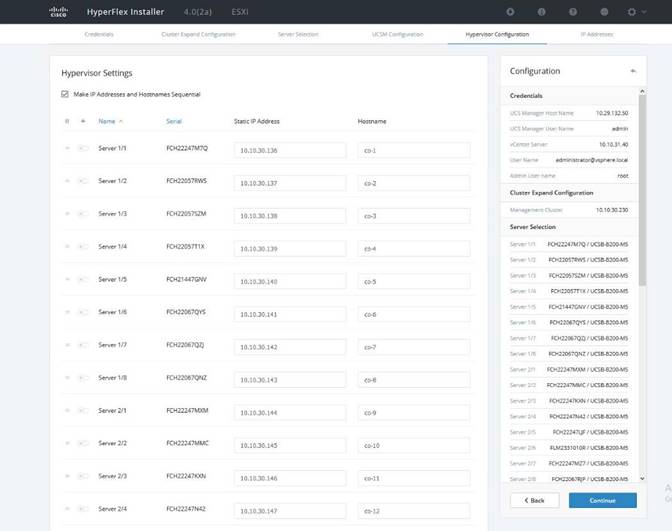The image size is (672, 531).
Task: Open the Credentials wizard tab
Action: tap(99, 34)
